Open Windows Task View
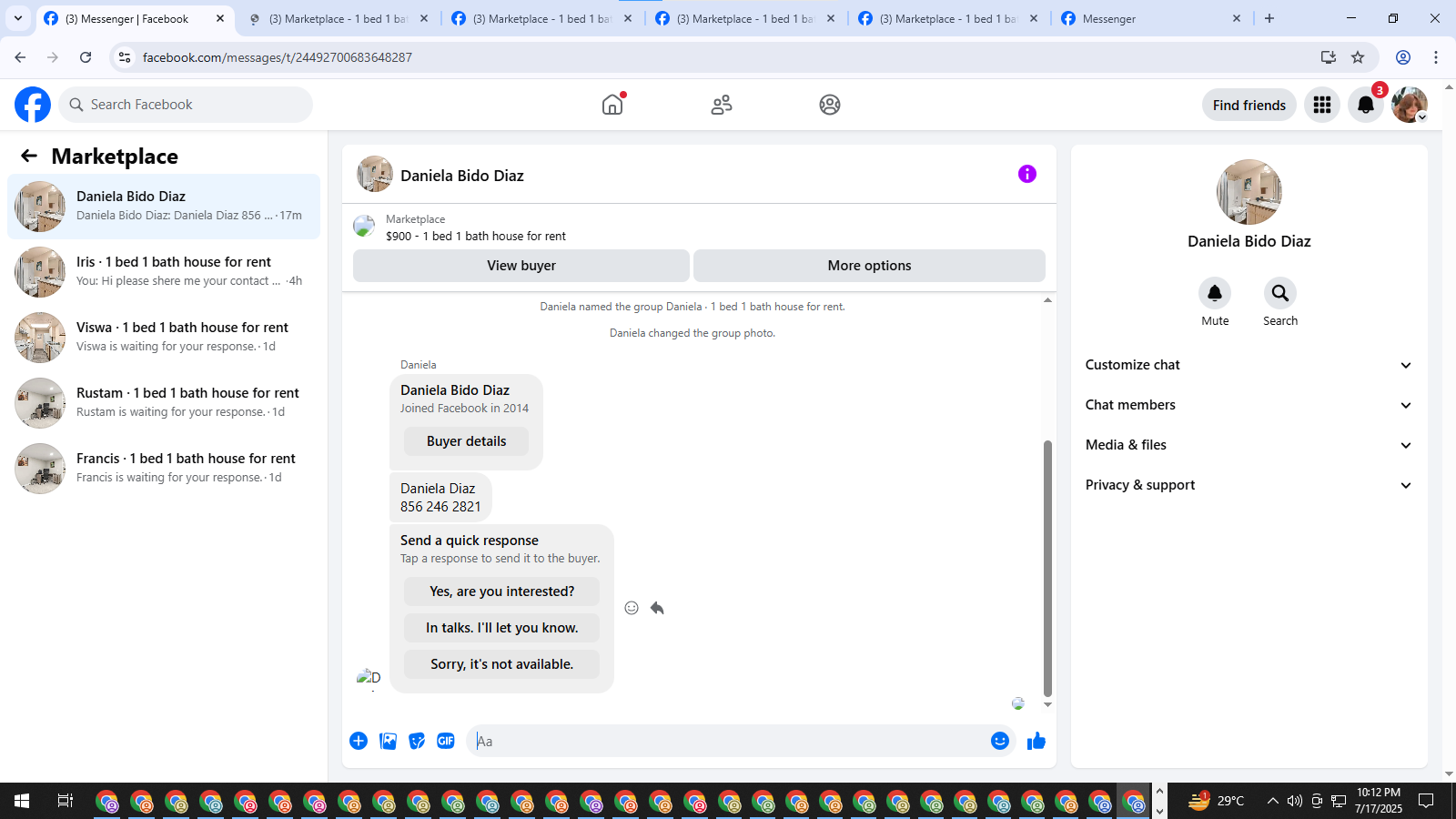The height and width of the screenshot is (819, 1456). 65,801
